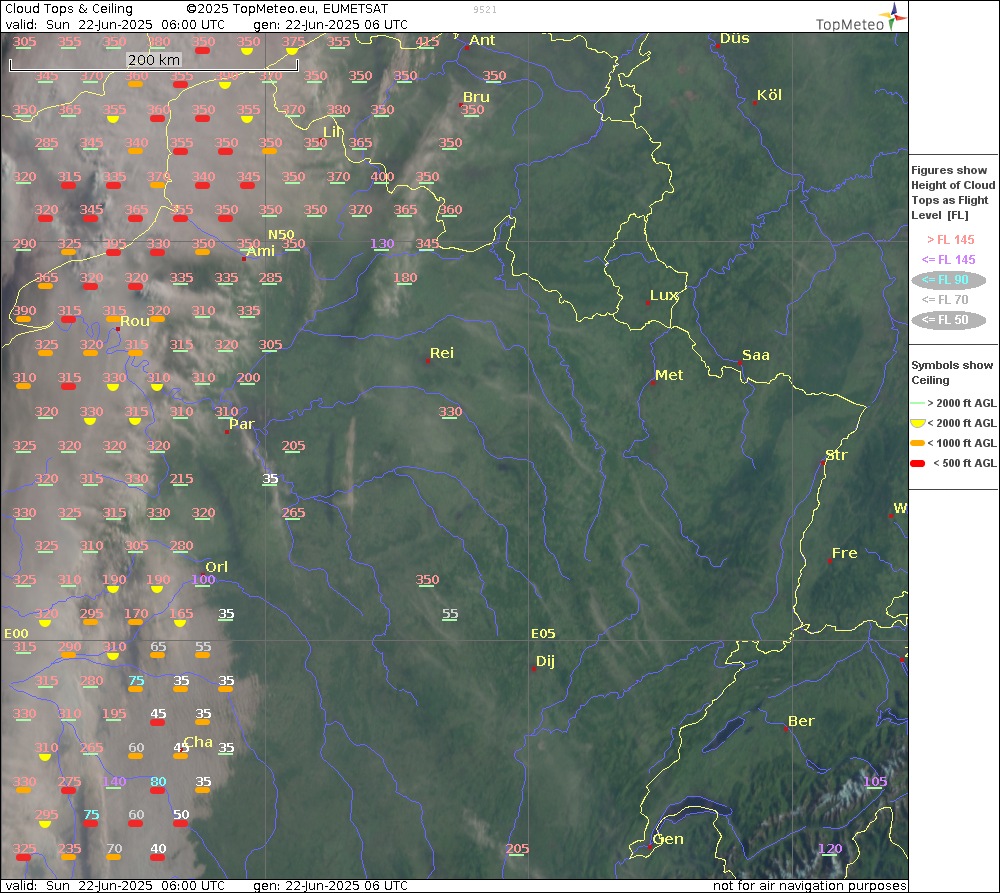Click the 'Cha' city label
Screen dimensions: 1000x893
(x=198, y=742)
